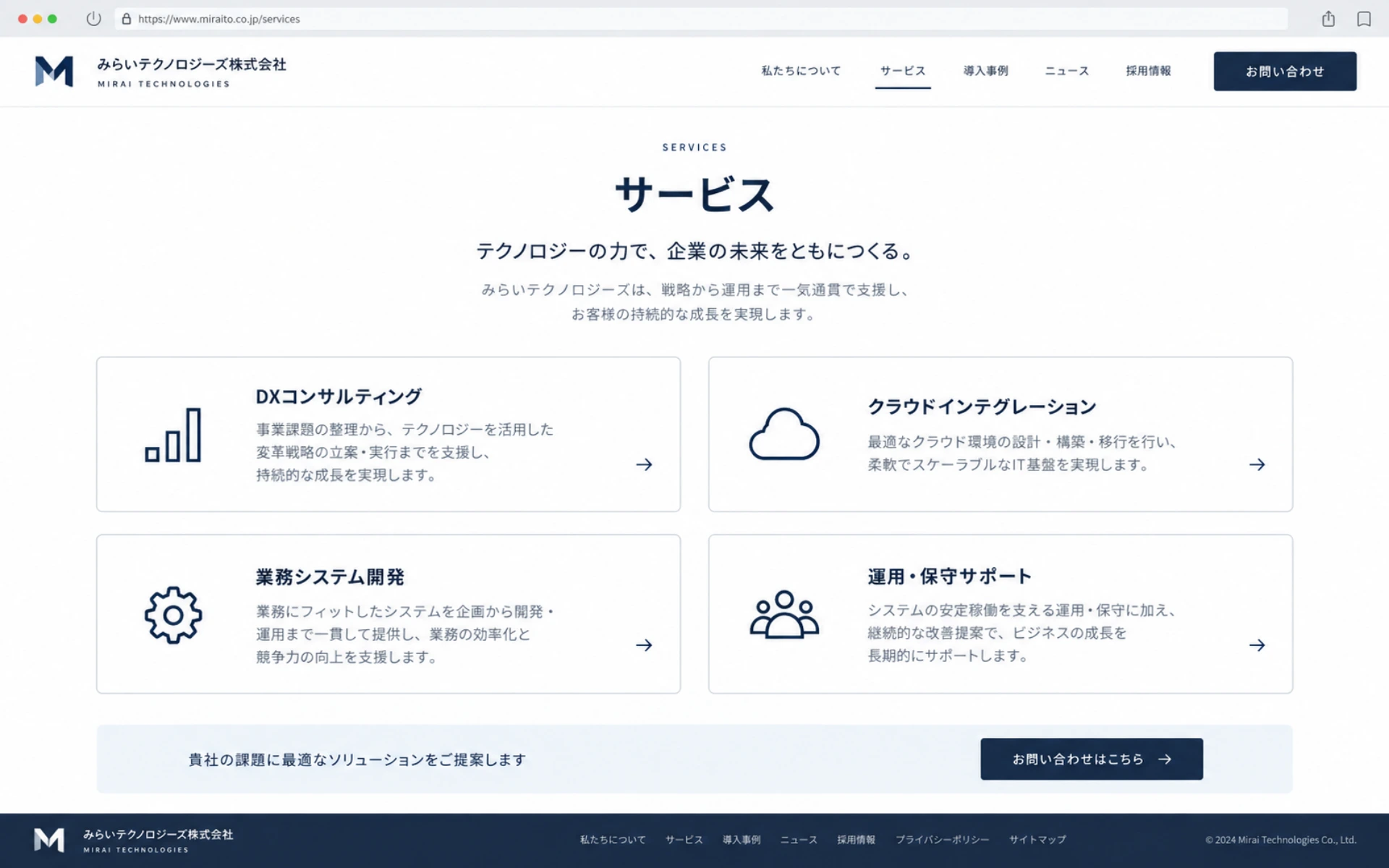
Task: Click 私たちについて in the footer
Action: pyautogui.click(x=613, y=840)
